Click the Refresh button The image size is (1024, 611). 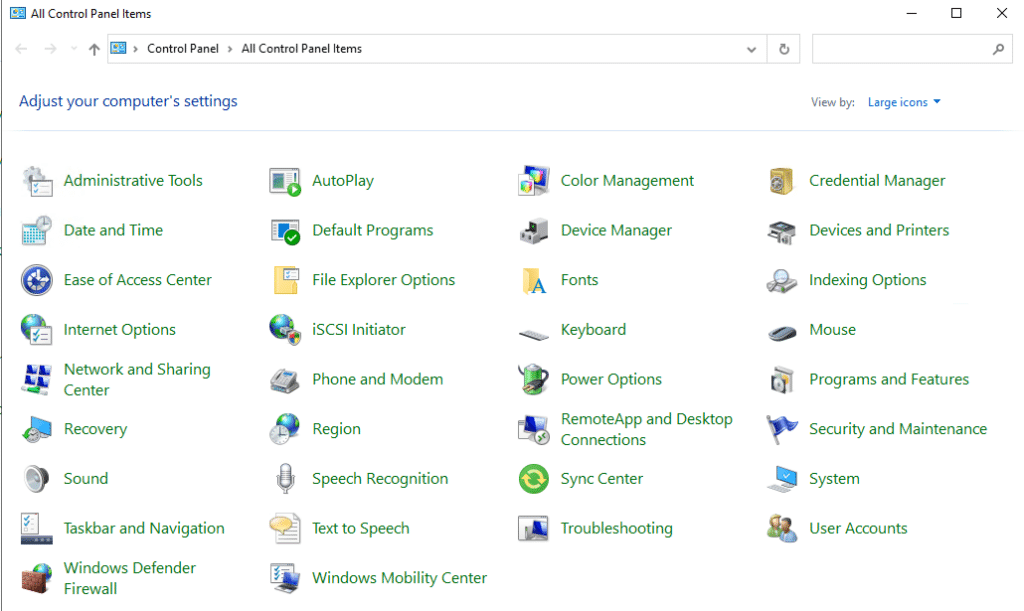pos(783,48)
